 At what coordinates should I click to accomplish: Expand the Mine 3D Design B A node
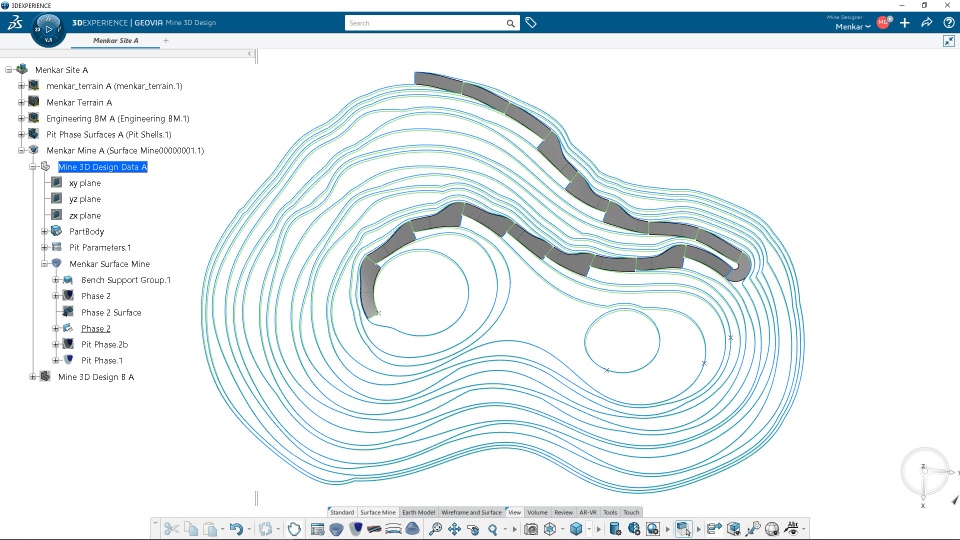(32, 377)
